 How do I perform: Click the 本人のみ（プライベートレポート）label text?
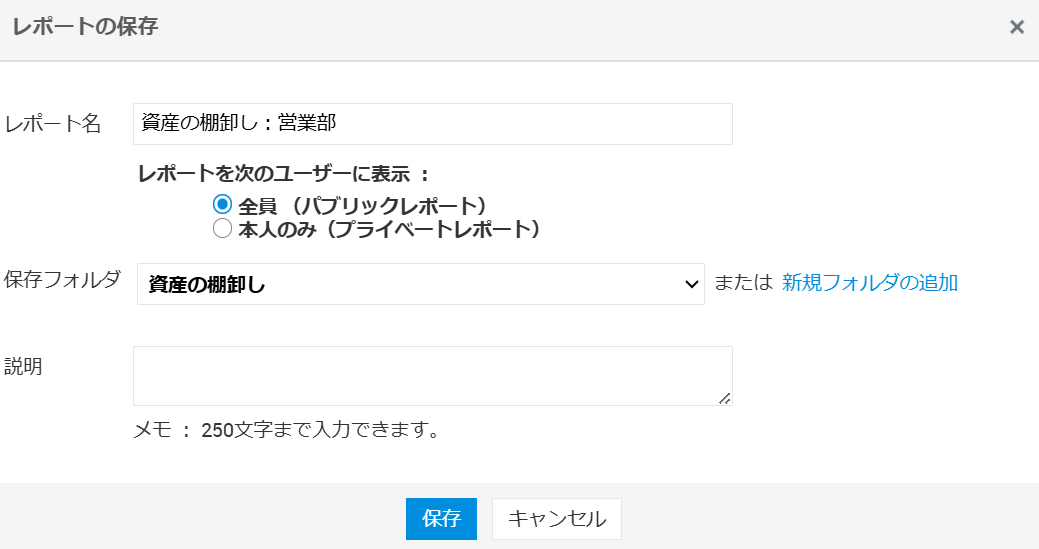point(390,229)
